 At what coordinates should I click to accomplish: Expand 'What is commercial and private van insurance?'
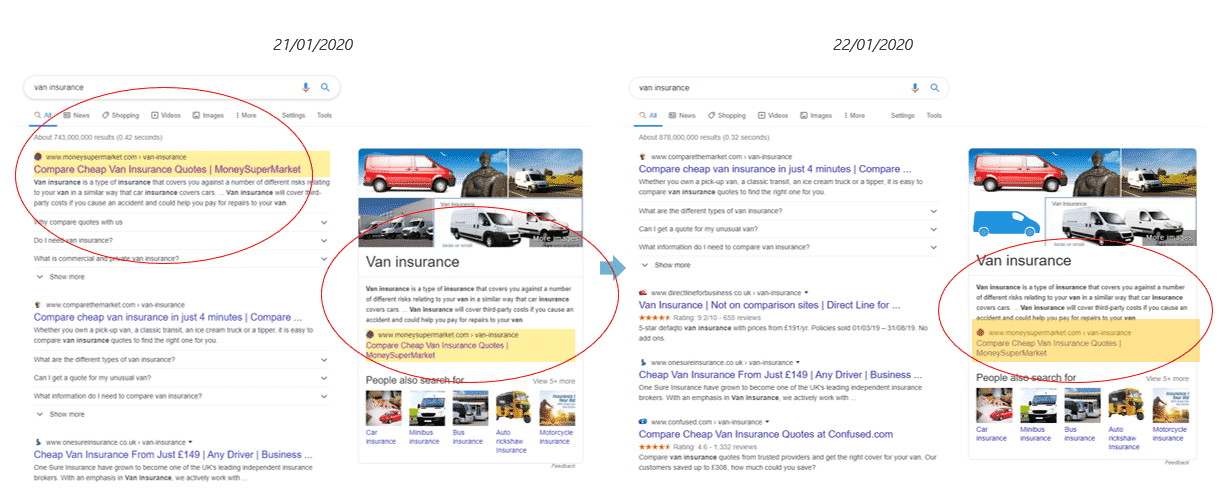[181, 258]
